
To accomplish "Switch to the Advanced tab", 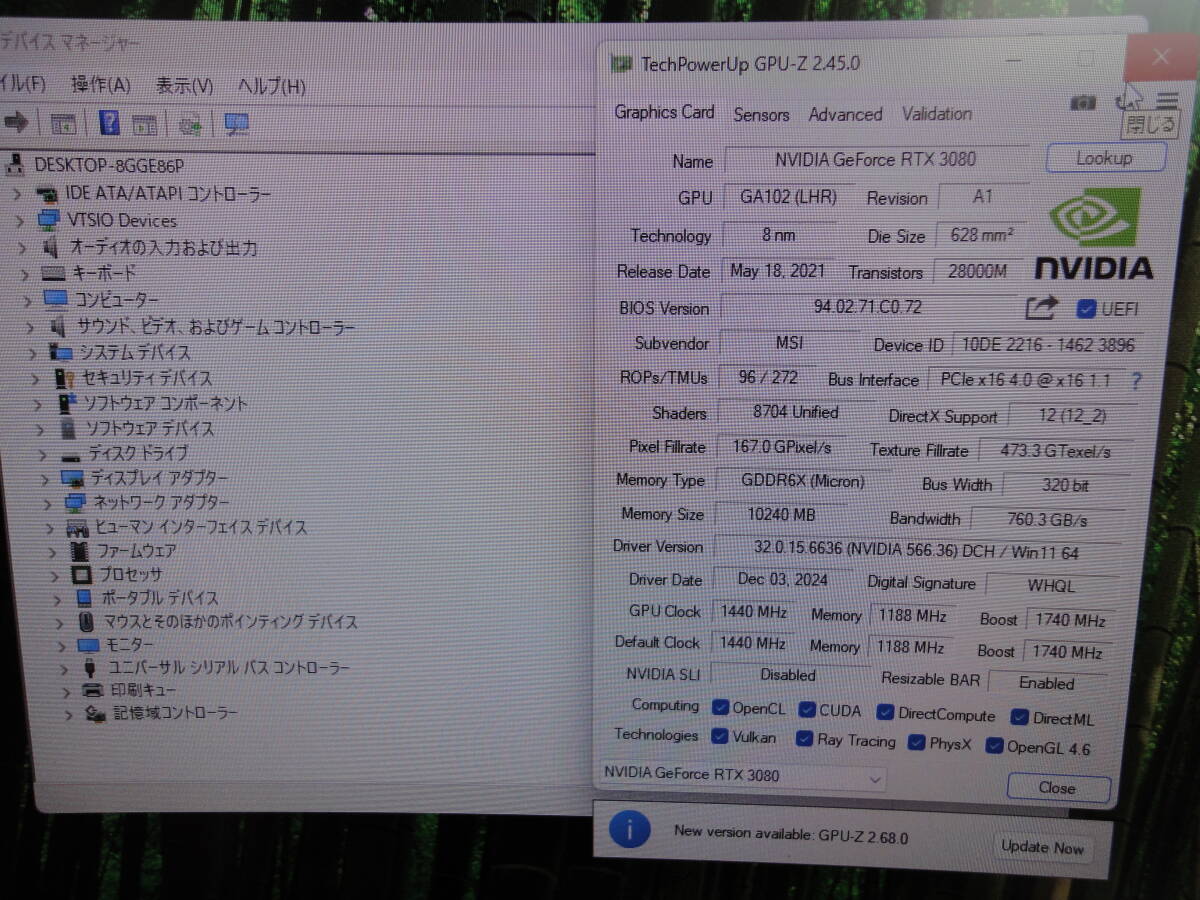I will [845, 114].
